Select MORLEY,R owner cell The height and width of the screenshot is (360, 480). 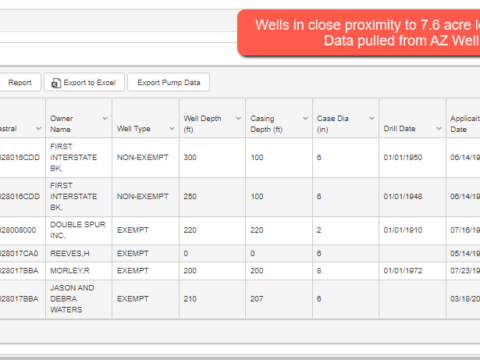coord(79,271)
